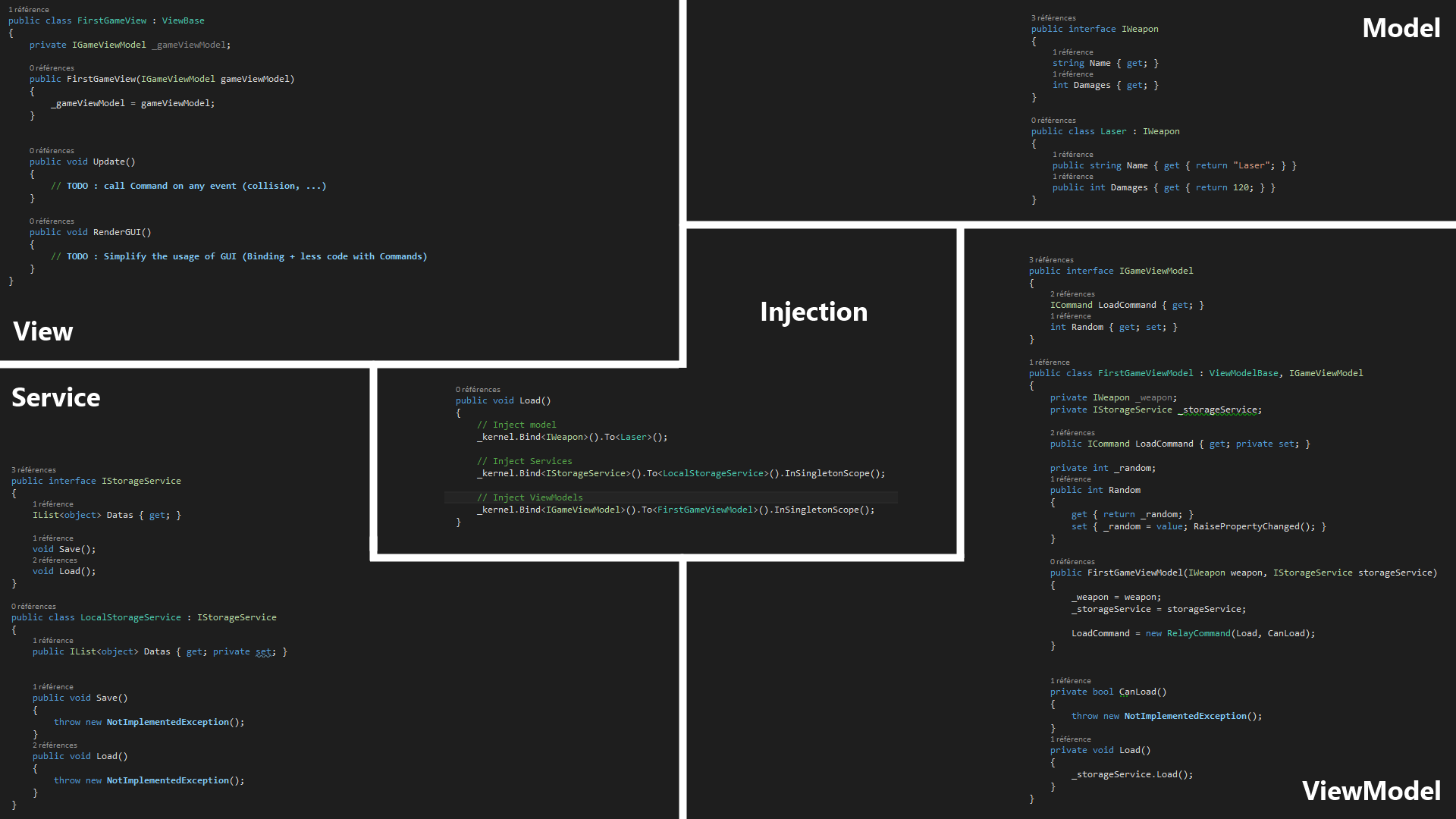Click '1 référence' above CanLoad method
This screenshot has height=819, width=1456.
coord(1070,680)
